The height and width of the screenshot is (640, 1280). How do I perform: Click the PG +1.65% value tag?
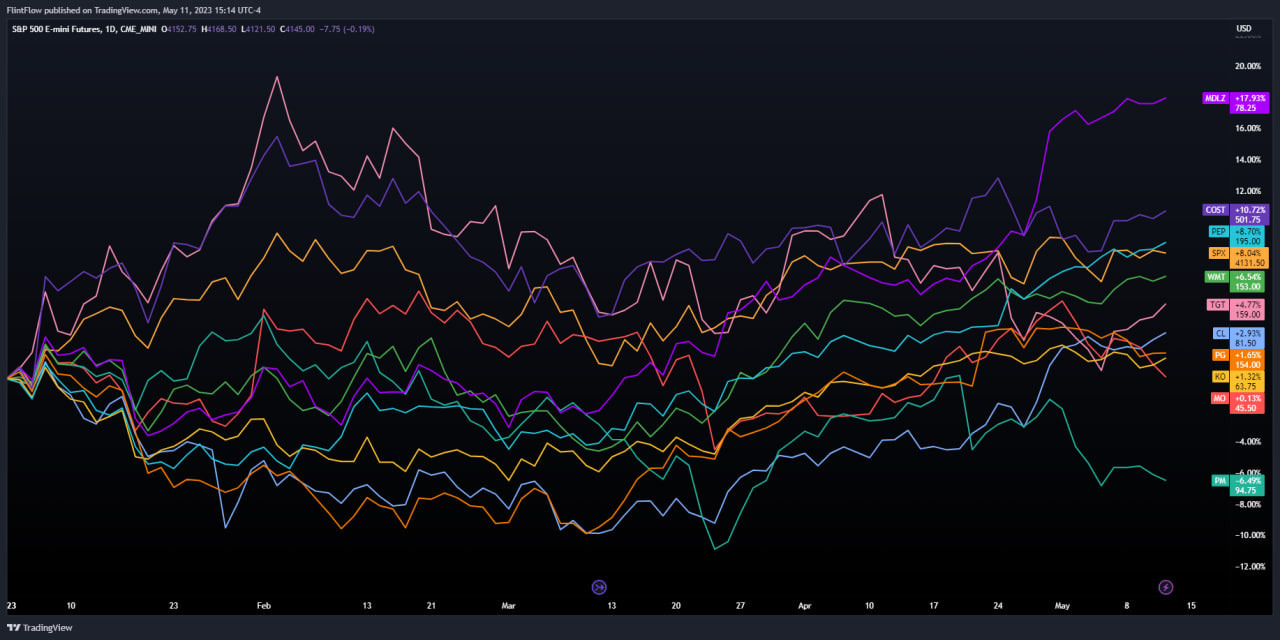tap(1249, 359)
